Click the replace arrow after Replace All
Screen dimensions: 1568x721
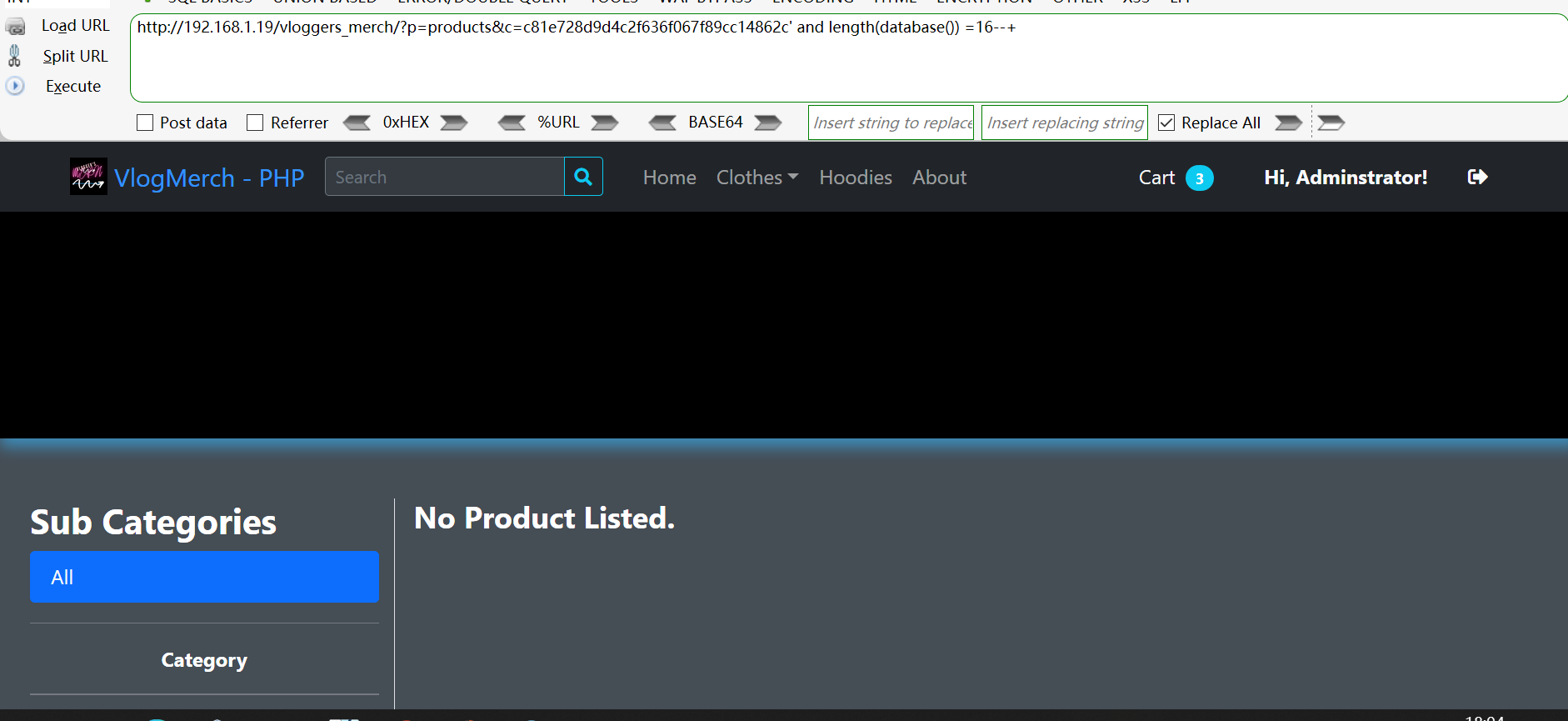point(1288,123)
